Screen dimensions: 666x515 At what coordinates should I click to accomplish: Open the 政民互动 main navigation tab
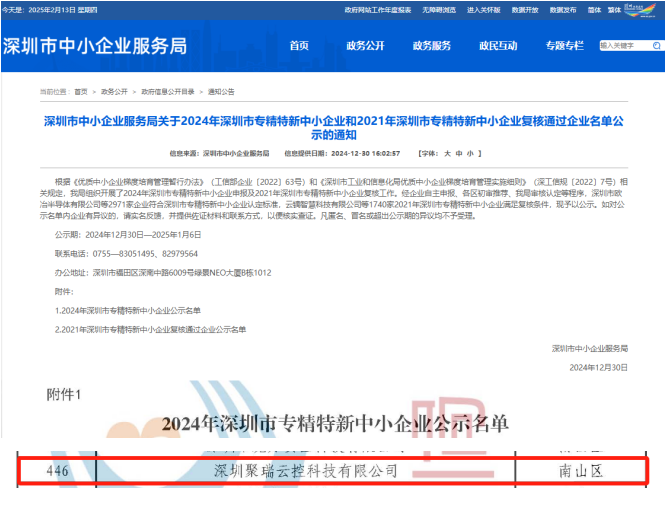[x=498, y=45]
